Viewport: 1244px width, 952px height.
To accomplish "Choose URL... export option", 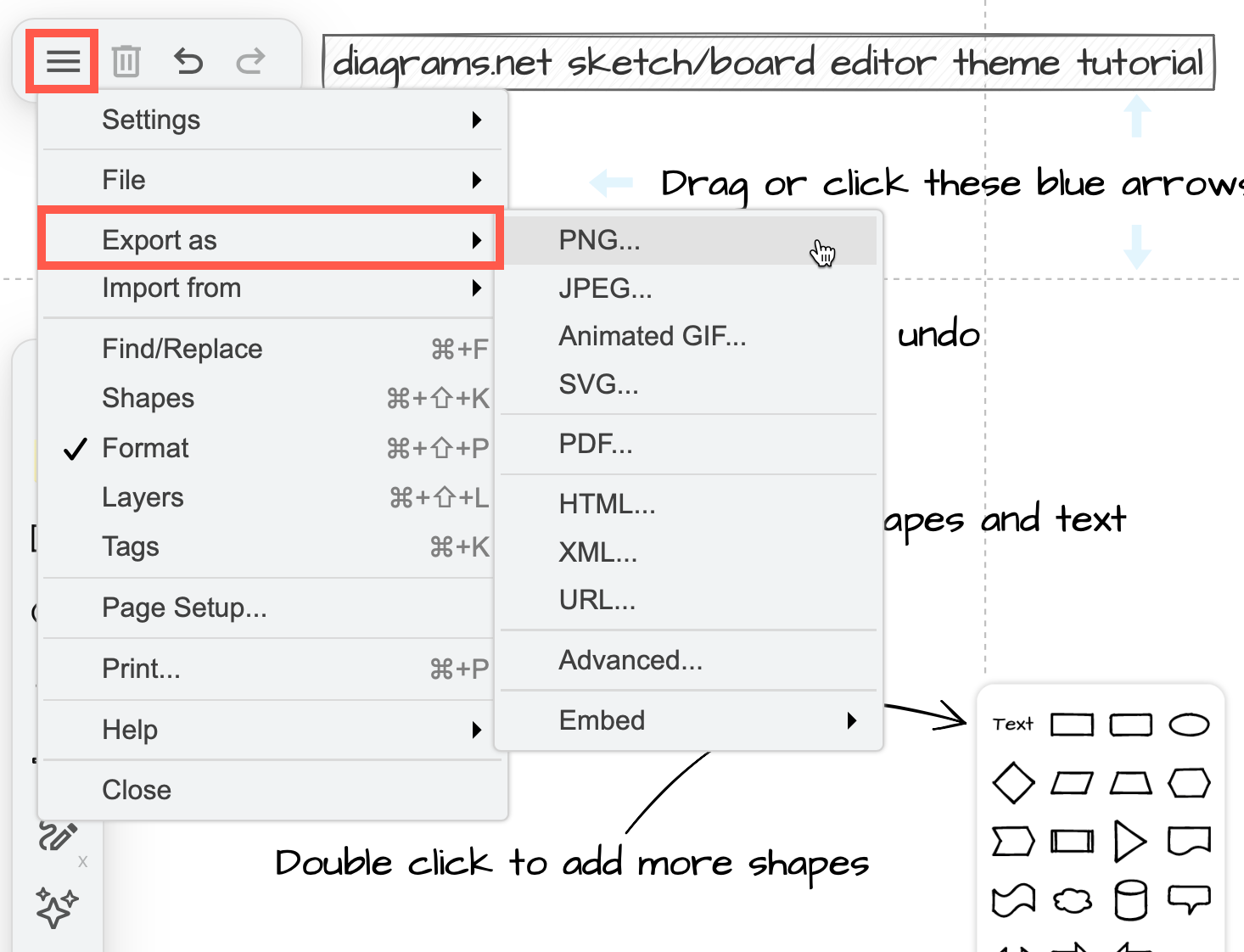I will coord(688,600).
